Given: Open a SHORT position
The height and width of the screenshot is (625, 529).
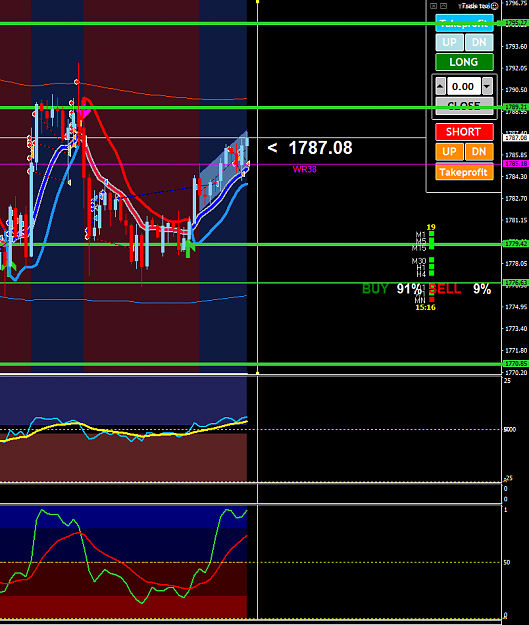Looking at the screenshot, I should 464,132.
